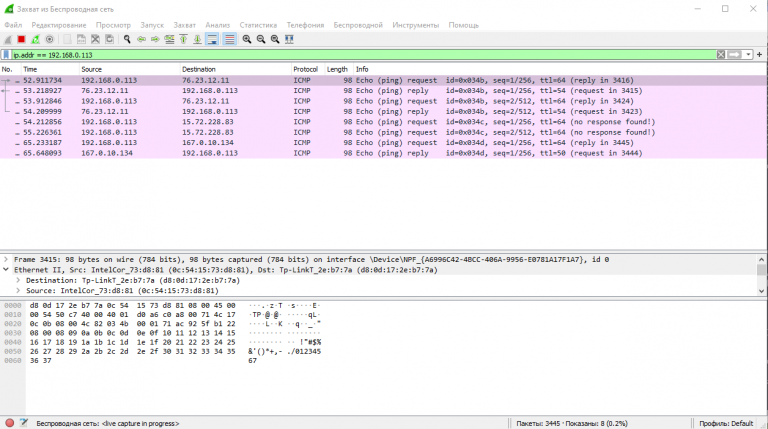The image size is (768, 429).
Task: Go to previous packet arrow
Action: 142,40
